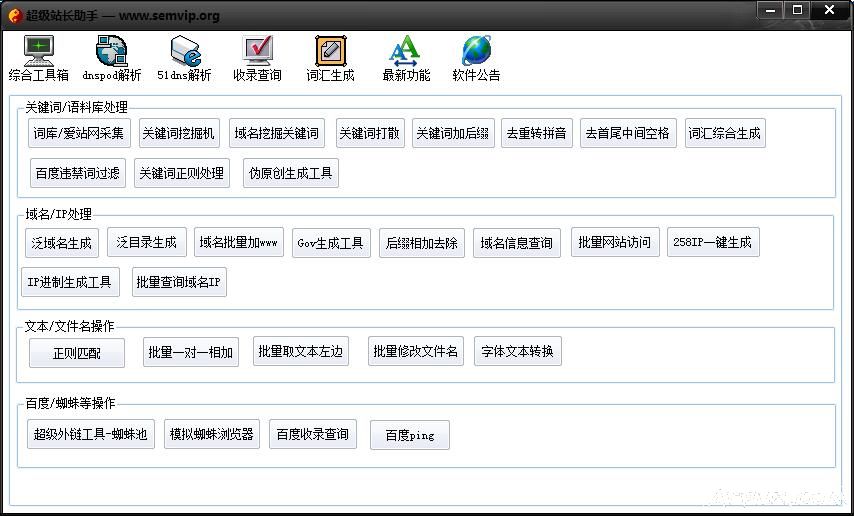Open the 51dns解析 server icon
The height and width of the screenshot is (516, 854).
point(185,51)
